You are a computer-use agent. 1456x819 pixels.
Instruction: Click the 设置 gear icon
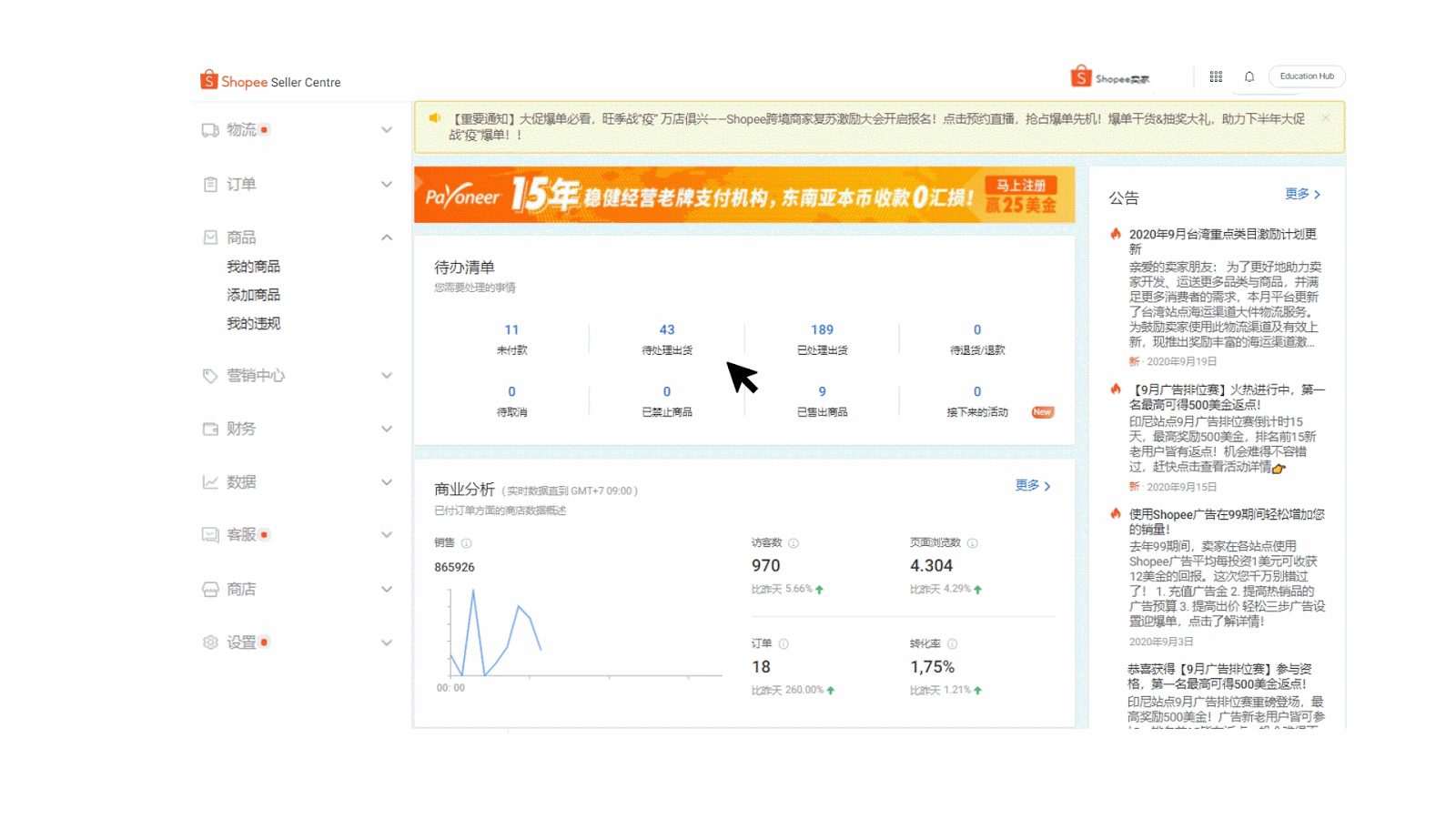coord(210,642)
